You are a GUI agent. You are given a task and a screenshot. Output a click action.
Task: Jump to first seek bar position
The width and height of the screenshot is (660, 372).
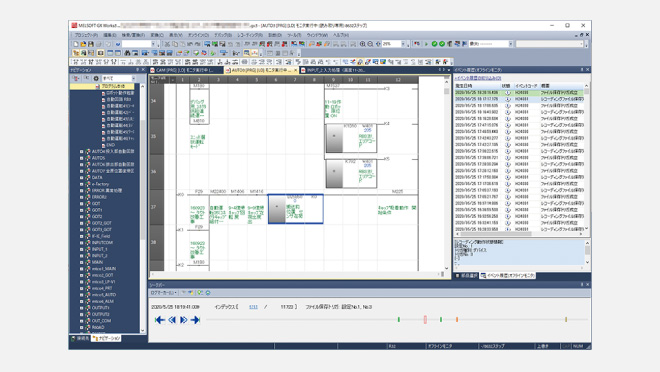tap(160, 320)
